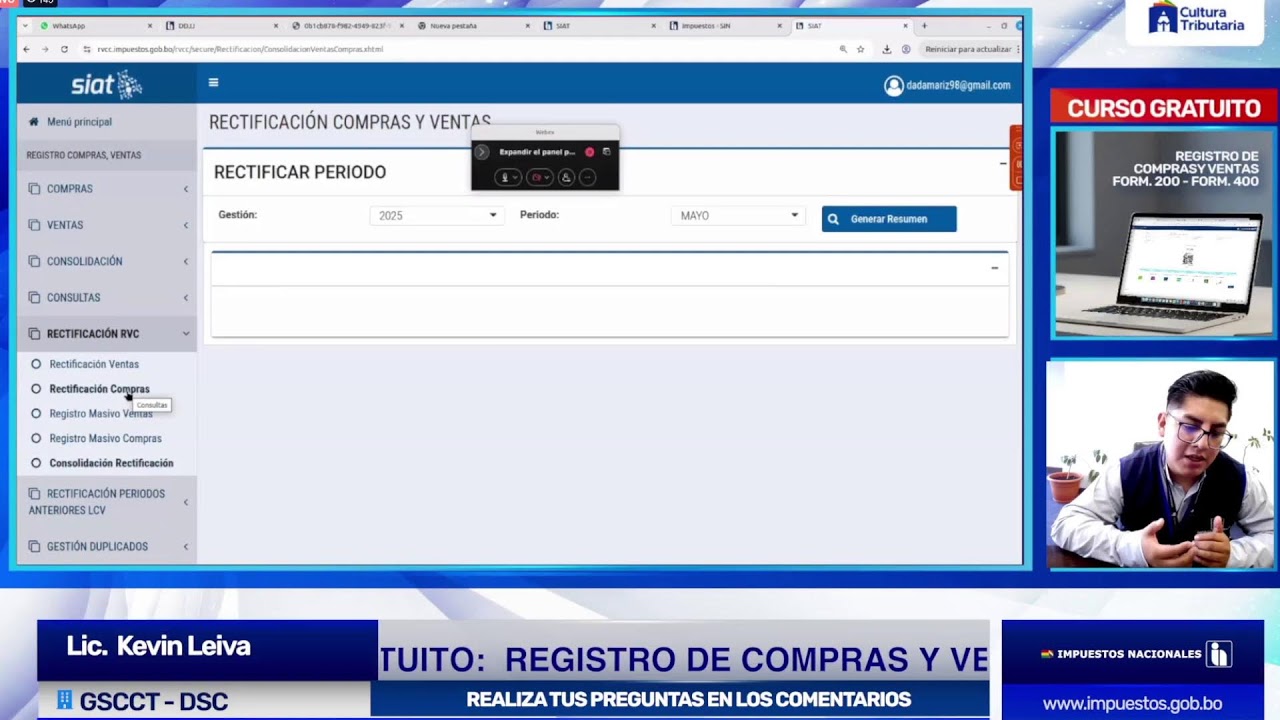The height and width of the screenshot is (720, 1280).
Task: Expand the COMPRAS menu chevron
Action: (185, 189)
